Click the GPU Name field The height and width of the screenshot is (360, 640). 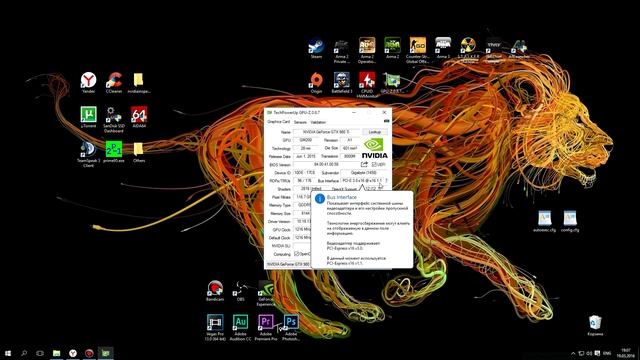[x=327, y=132]
